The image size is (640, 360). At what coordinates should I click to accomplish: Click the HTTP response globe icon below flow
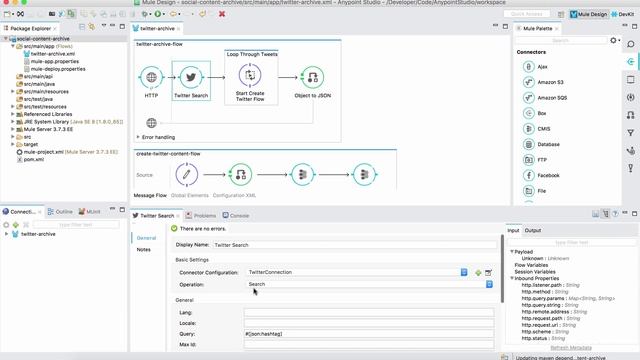(151, 122)
